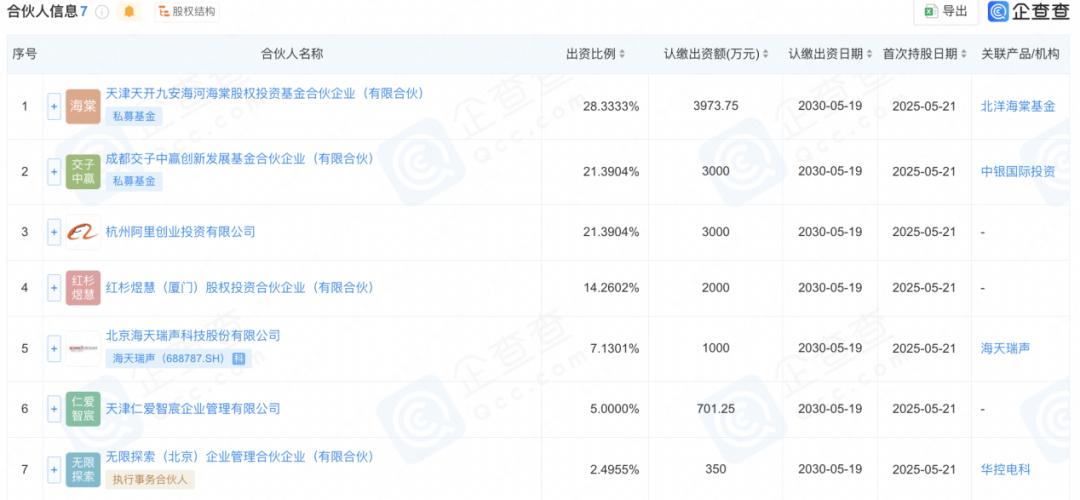Click the 导出 export button
This screenshot has width=1080, height=500.
point(946,12)
